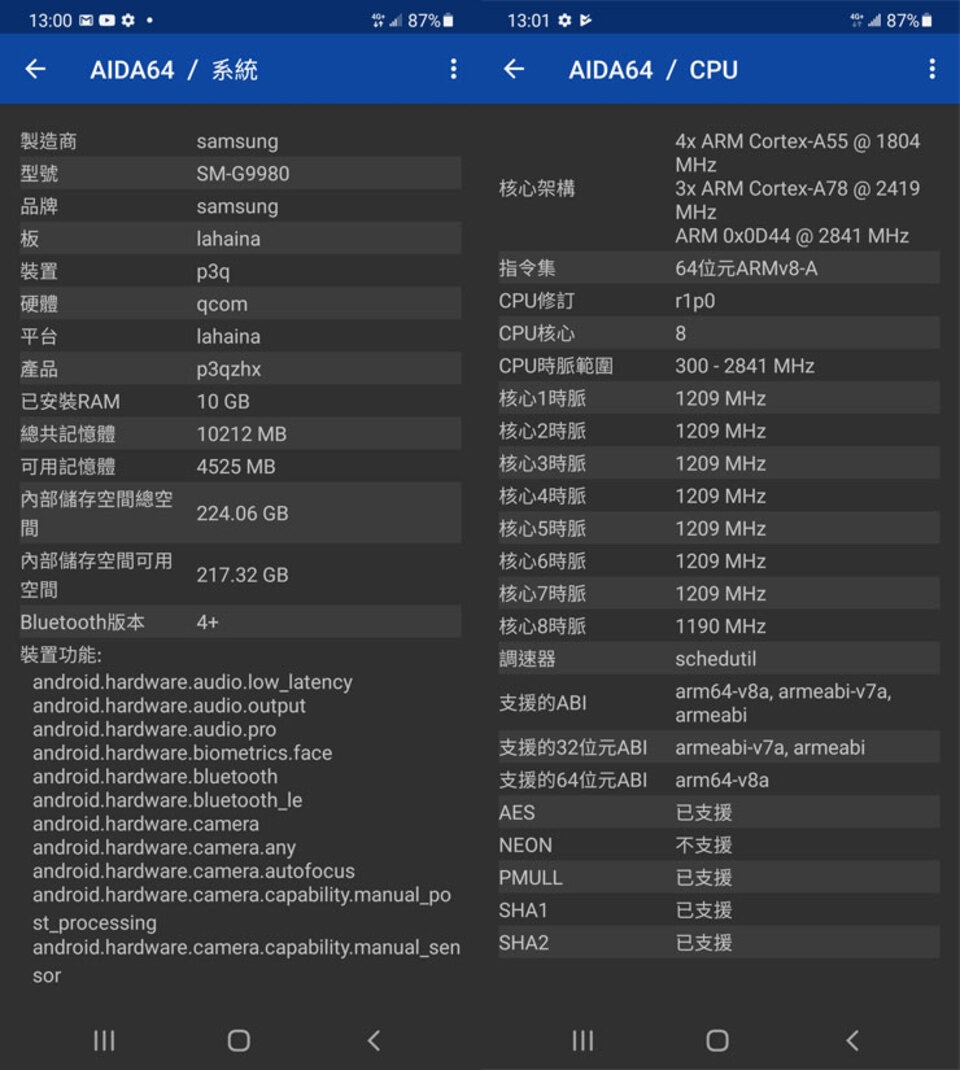This screenshot has width=960, height=1070.
Task: Select android.hardware.biometrics.face feature entry
Action: pos(182,753)
